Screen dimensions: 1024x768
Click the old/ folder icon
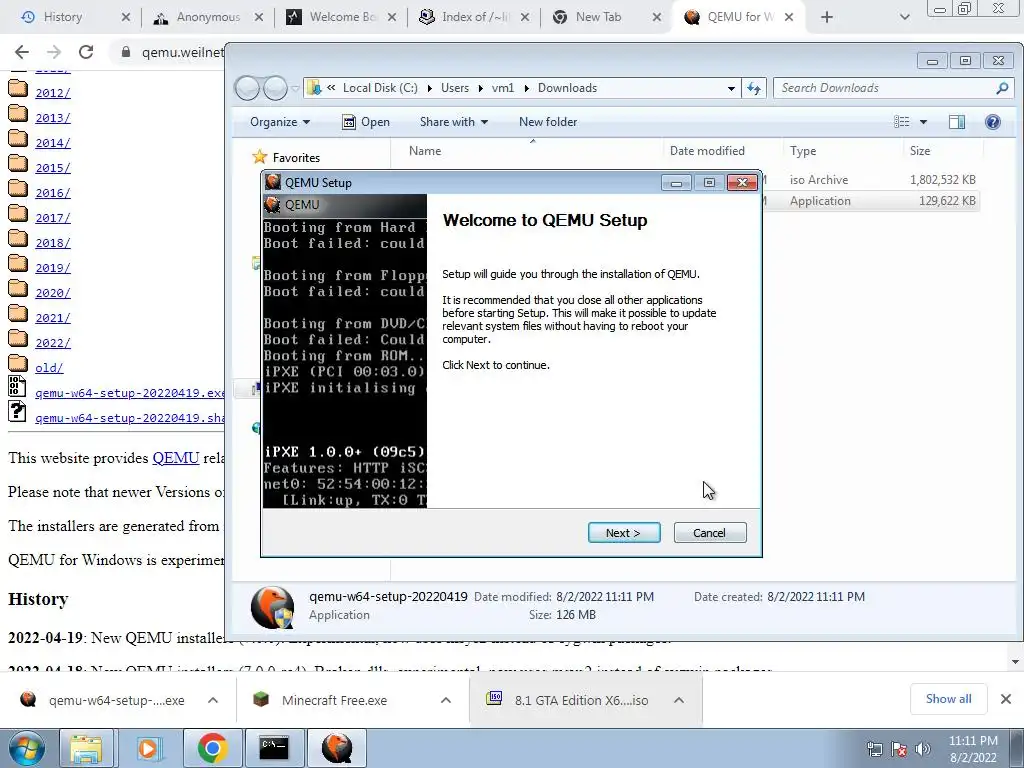18,364
